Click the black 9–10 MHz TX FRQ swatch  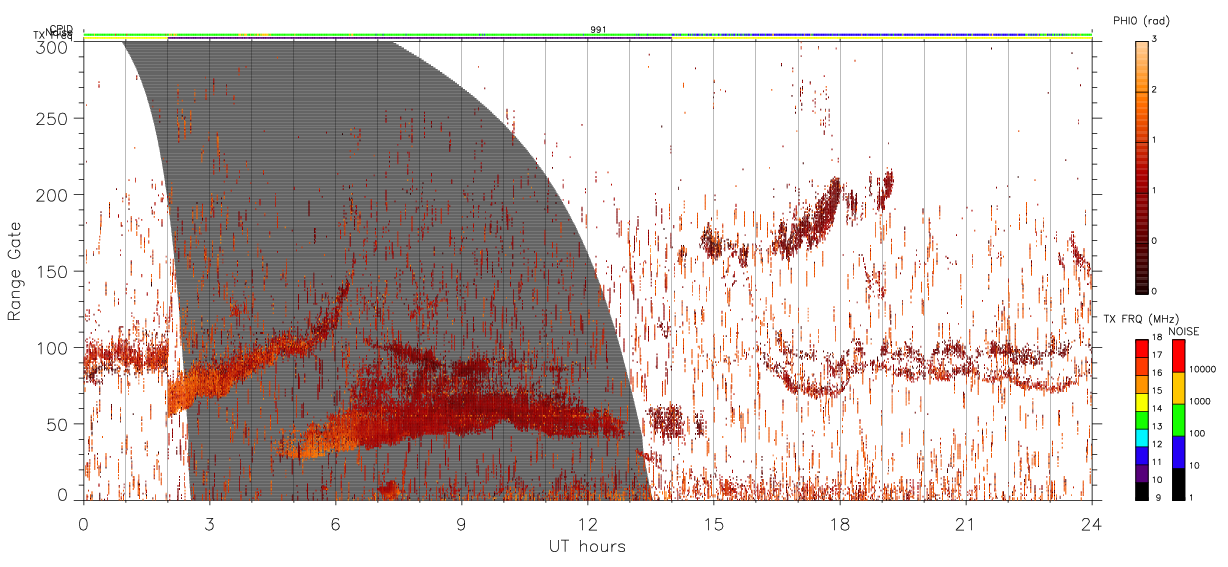(1141, 491)
